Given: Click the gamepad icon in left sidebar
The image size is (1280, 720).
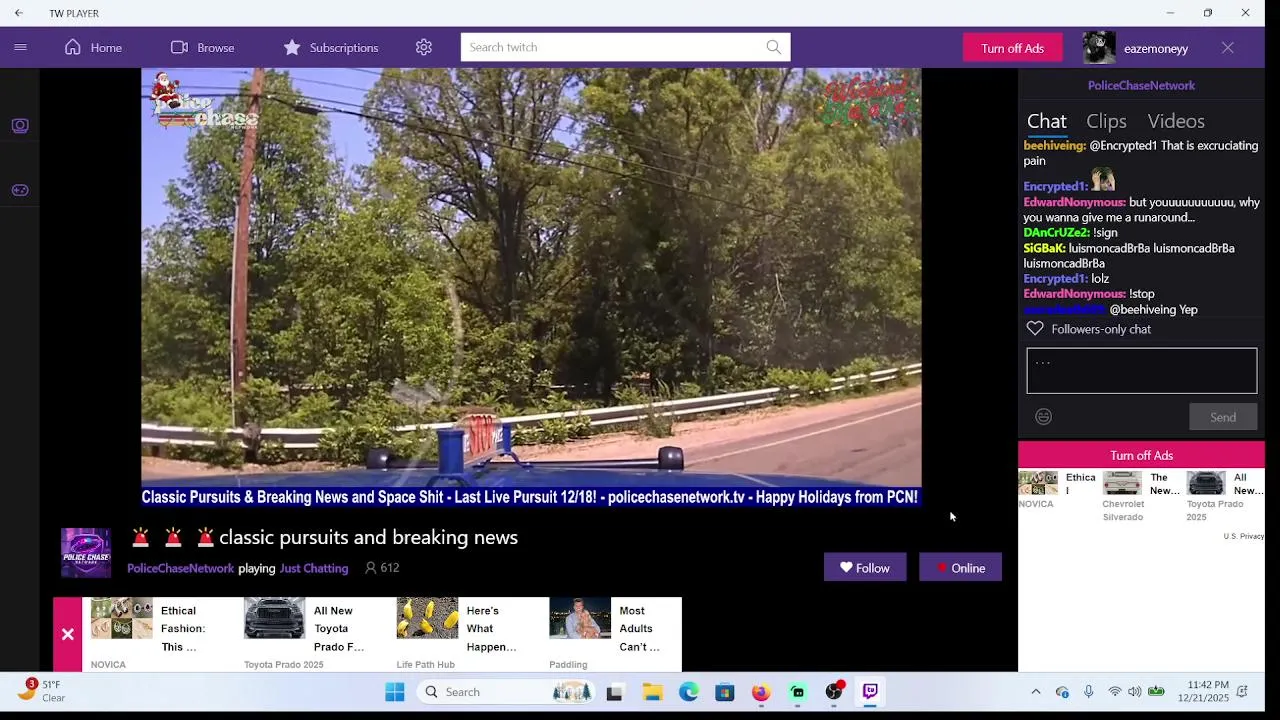Looking at the screenshot, I should [20, 190].
